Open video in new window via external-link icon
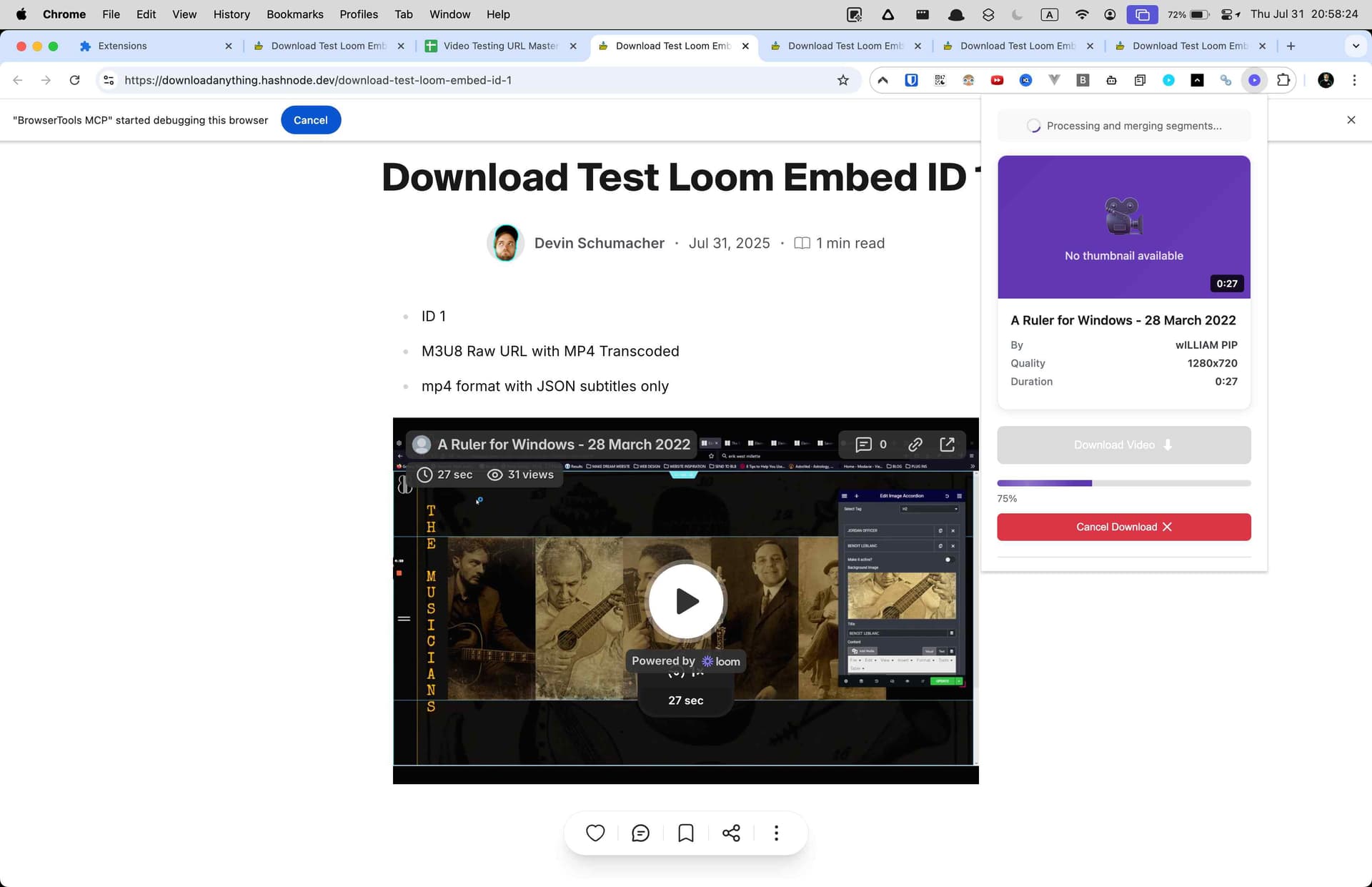1372x887 pixels. [x=948, y=444]
